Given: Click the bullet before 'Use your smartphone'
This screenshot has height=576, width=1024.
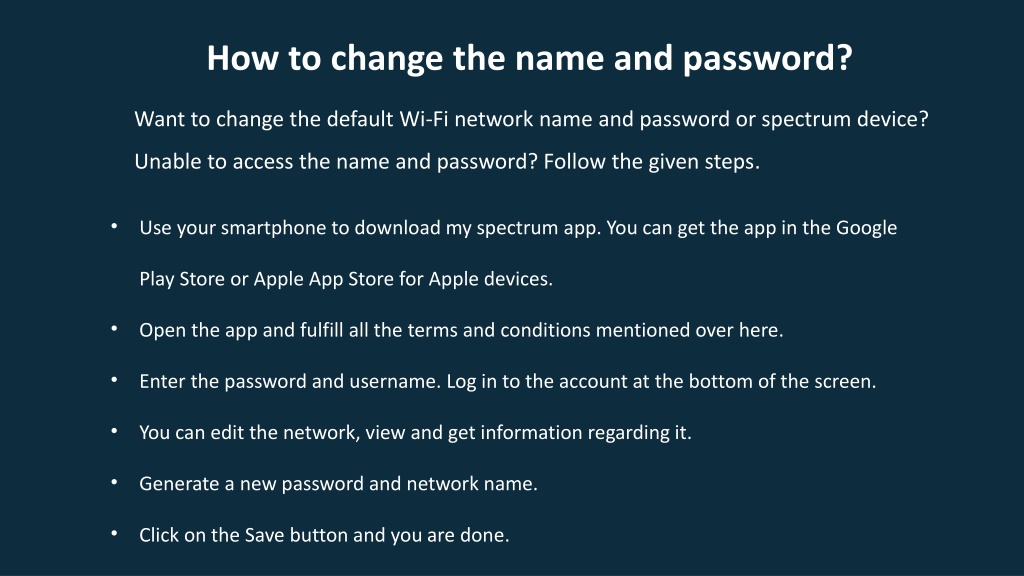Looking at the screenshot, I should [114, 226].
